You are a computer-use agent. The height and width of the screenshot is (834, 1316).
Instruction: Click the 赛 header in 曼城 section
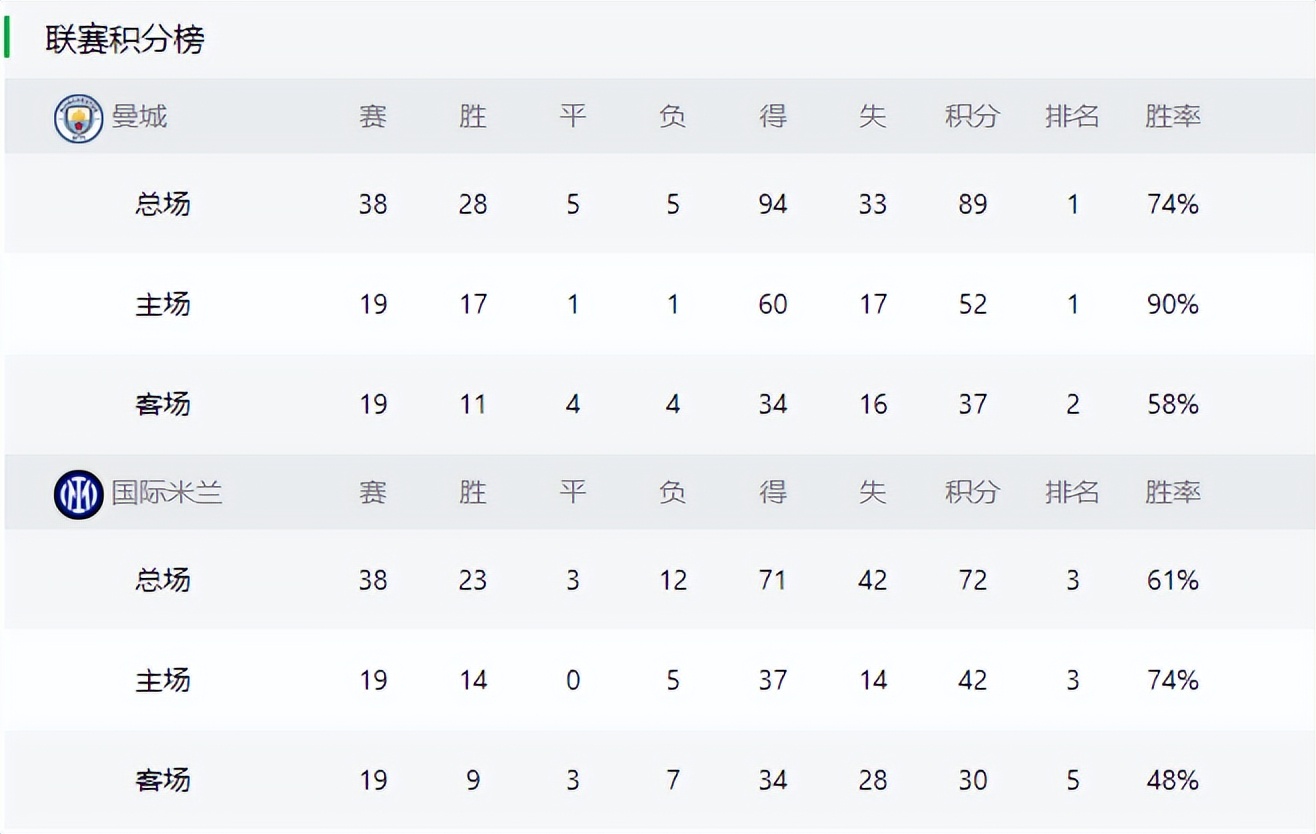point(373,117)
